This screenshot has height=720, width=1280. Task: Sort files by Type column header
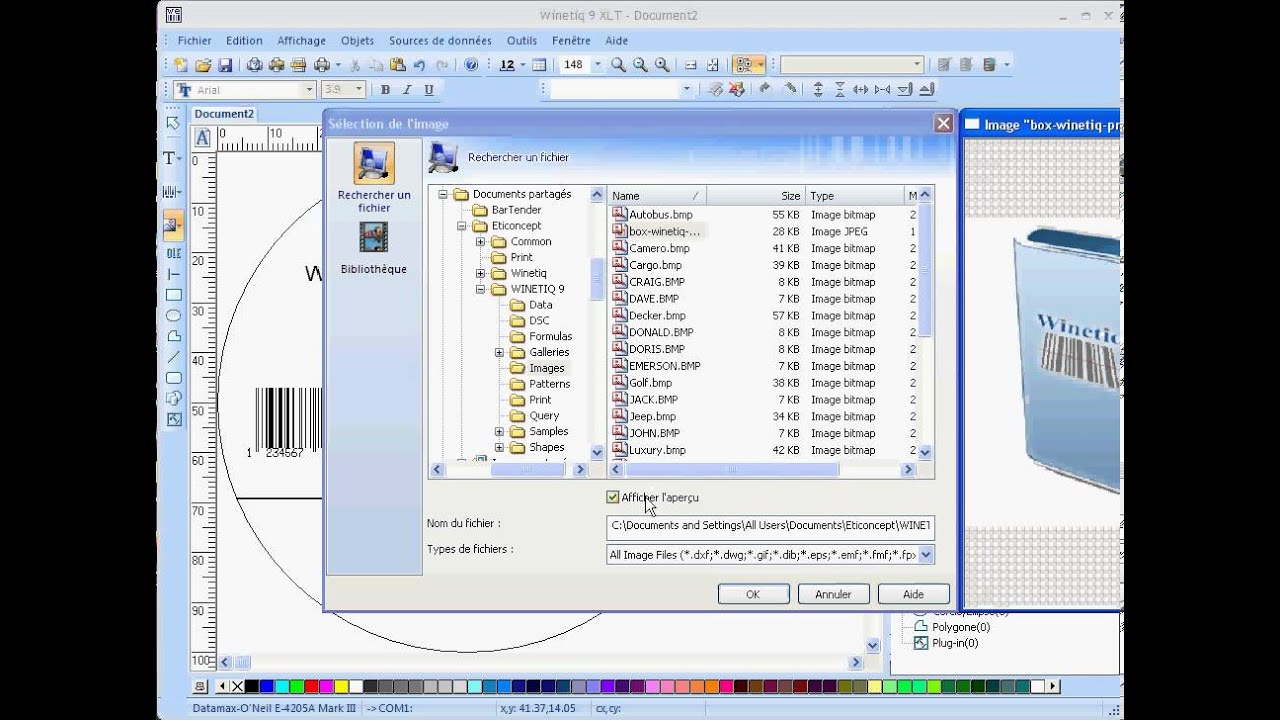(854, 196)
